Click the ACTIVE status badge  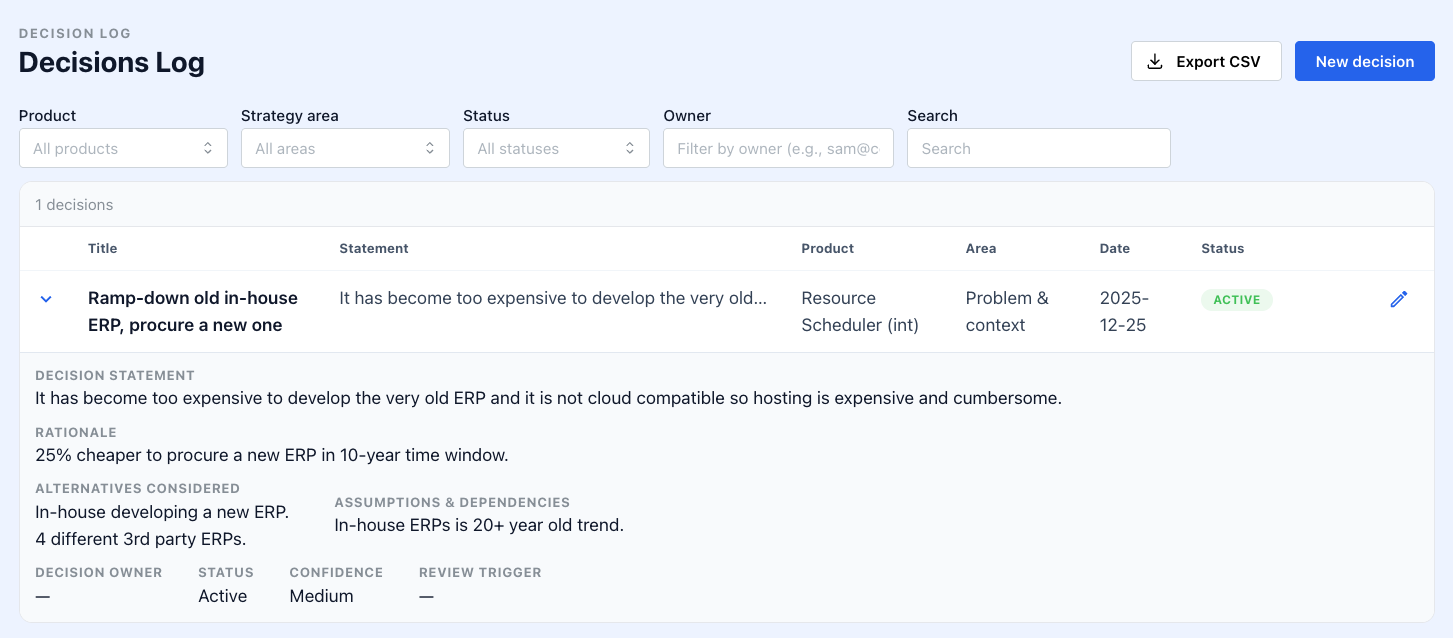click(x=1237, y=299)
